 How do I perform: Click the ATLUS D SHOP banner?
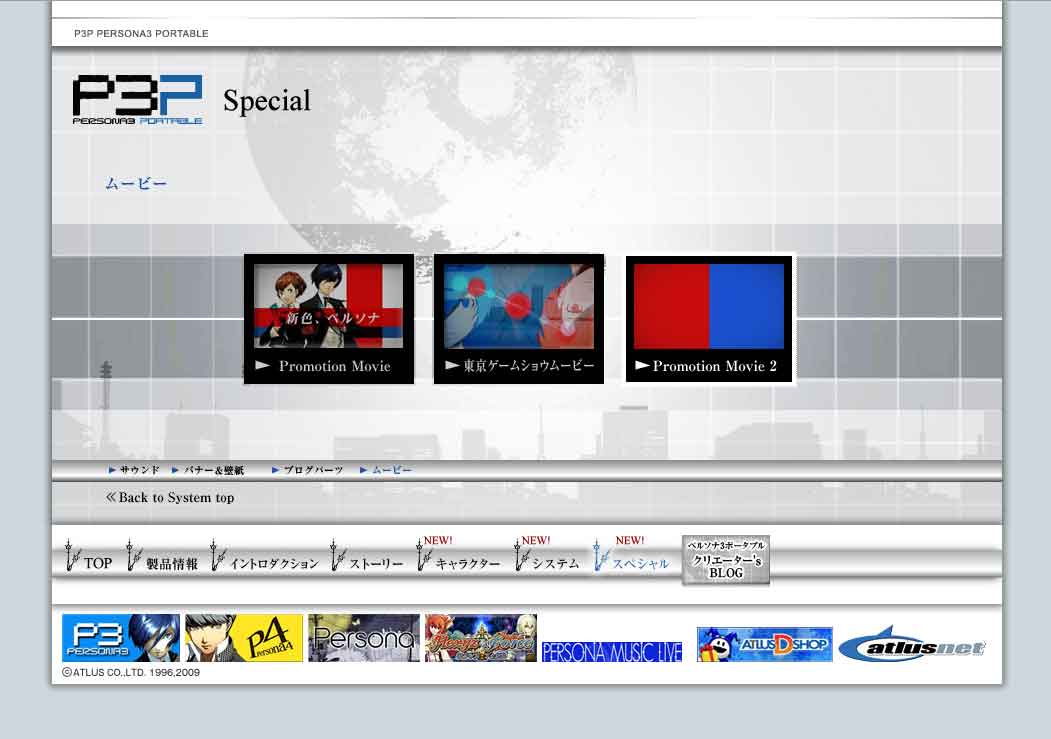point(765,645)
